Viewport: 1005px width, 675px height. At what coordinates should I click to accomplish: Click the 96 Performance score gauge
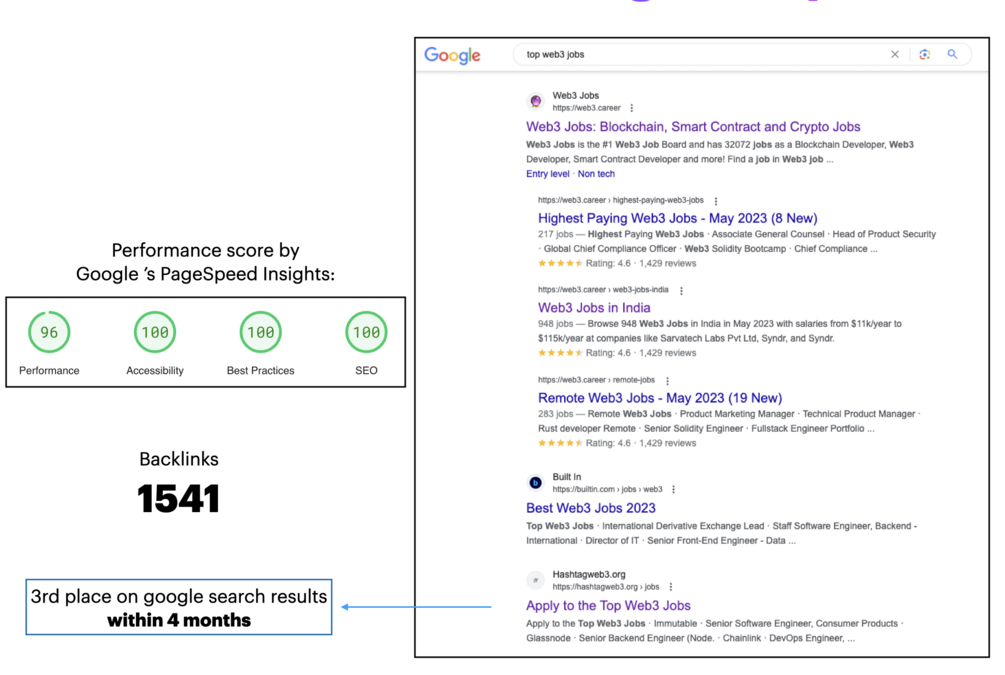click(x=49, y=332)
